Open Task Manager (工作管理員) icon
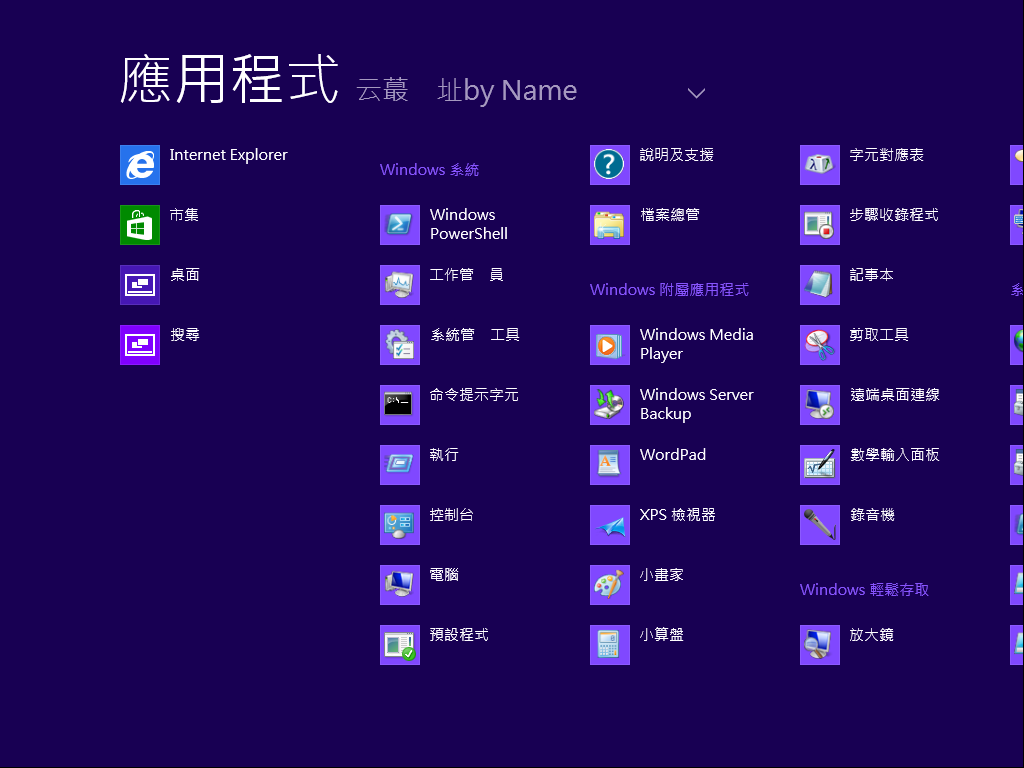Image resolution: width=1024 pixels, height=768 pixels. point(400,285)
